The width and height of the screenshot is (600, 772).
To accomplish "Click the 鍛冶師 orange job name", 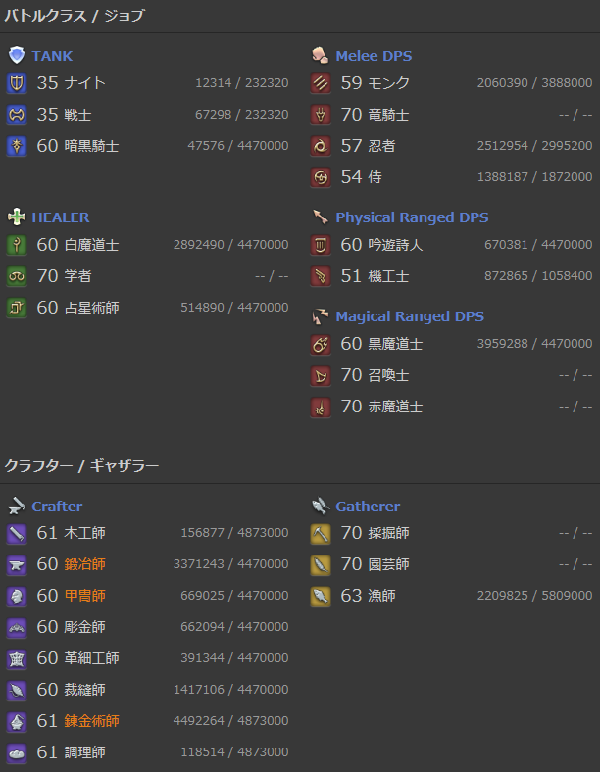I will coord(85,564).
